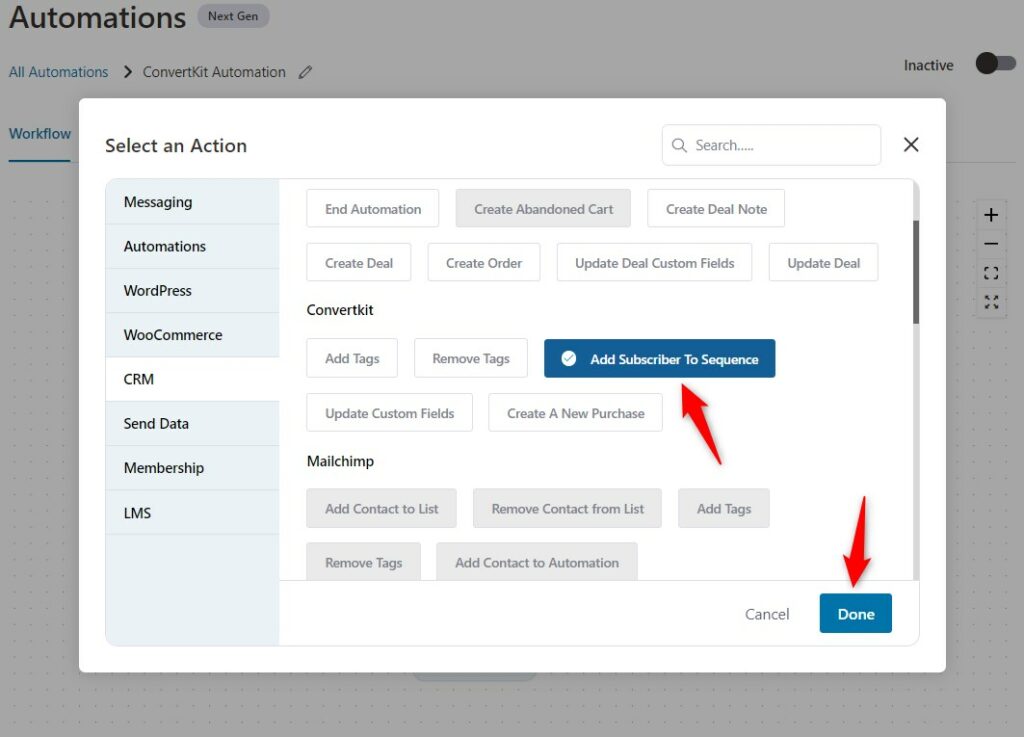Open the Messaging category

pos(193,202)
